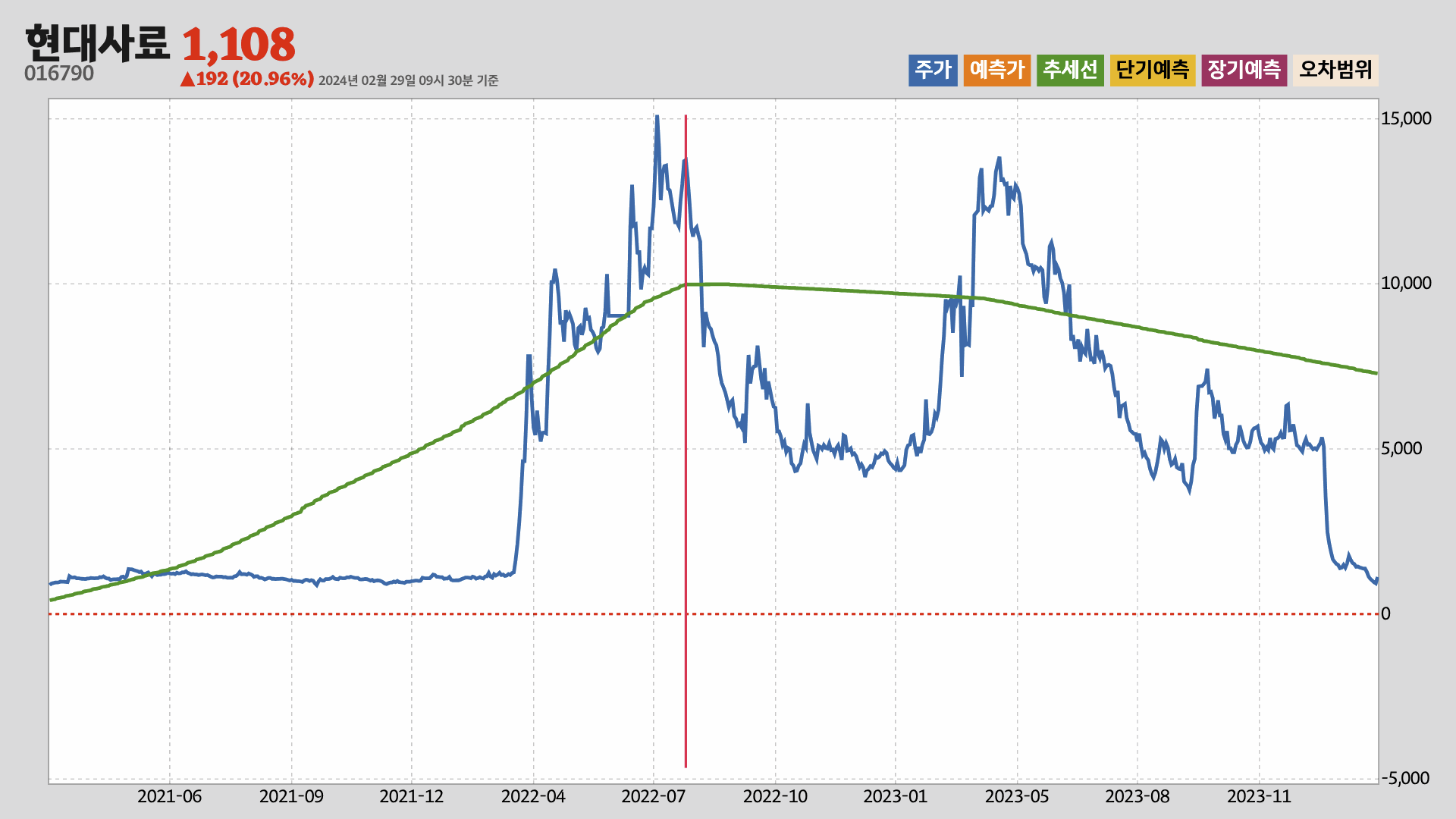Click the y-axis value -5,000
Image resolution: width=1456 pixels, height=819 pixels.
pos(1405,778)
